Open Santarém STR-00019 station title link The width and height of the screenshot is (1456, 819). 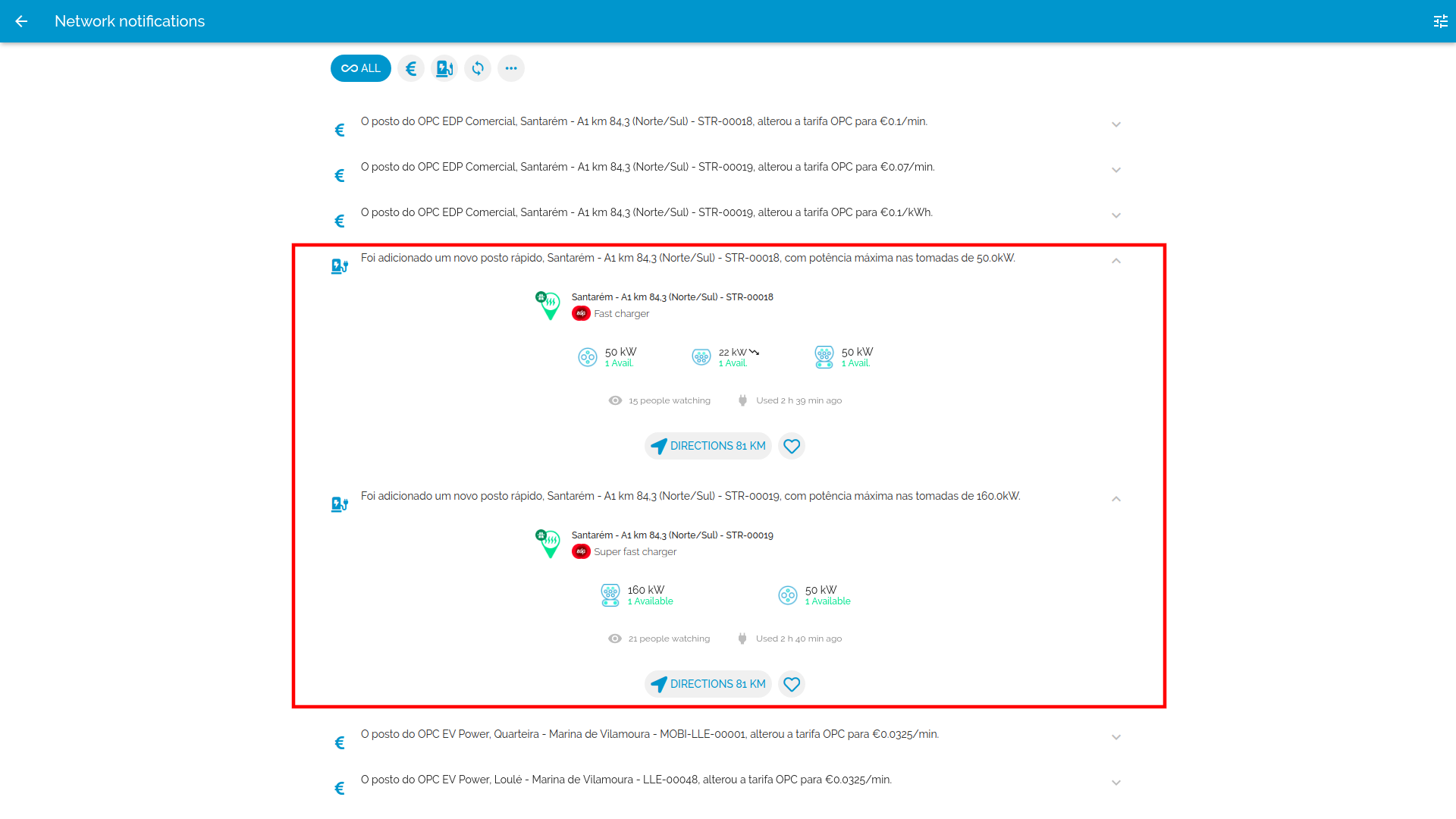pyautogui.click(x=672, y=535)
